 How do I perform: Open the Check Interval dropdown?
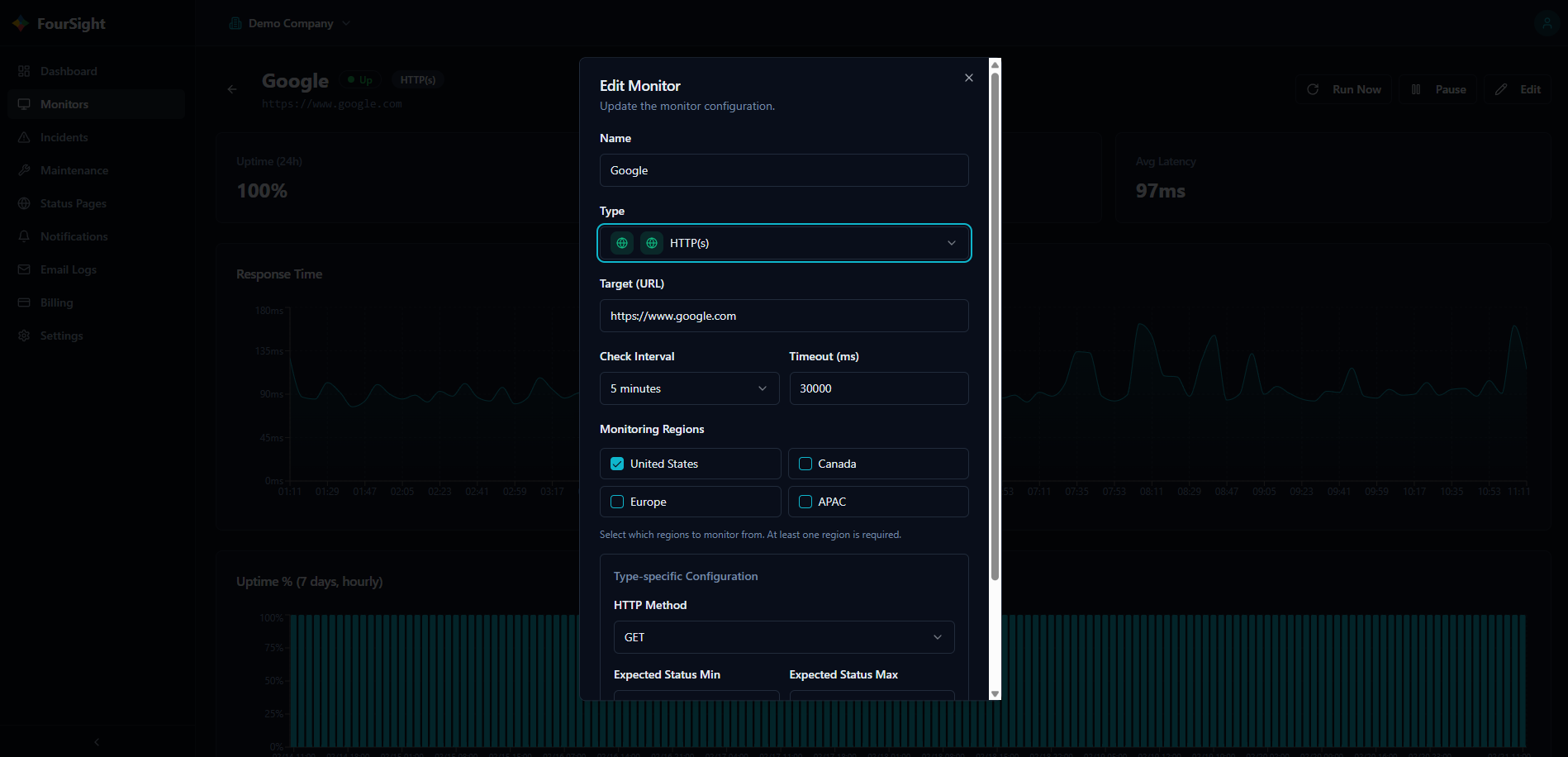(690, 388)
